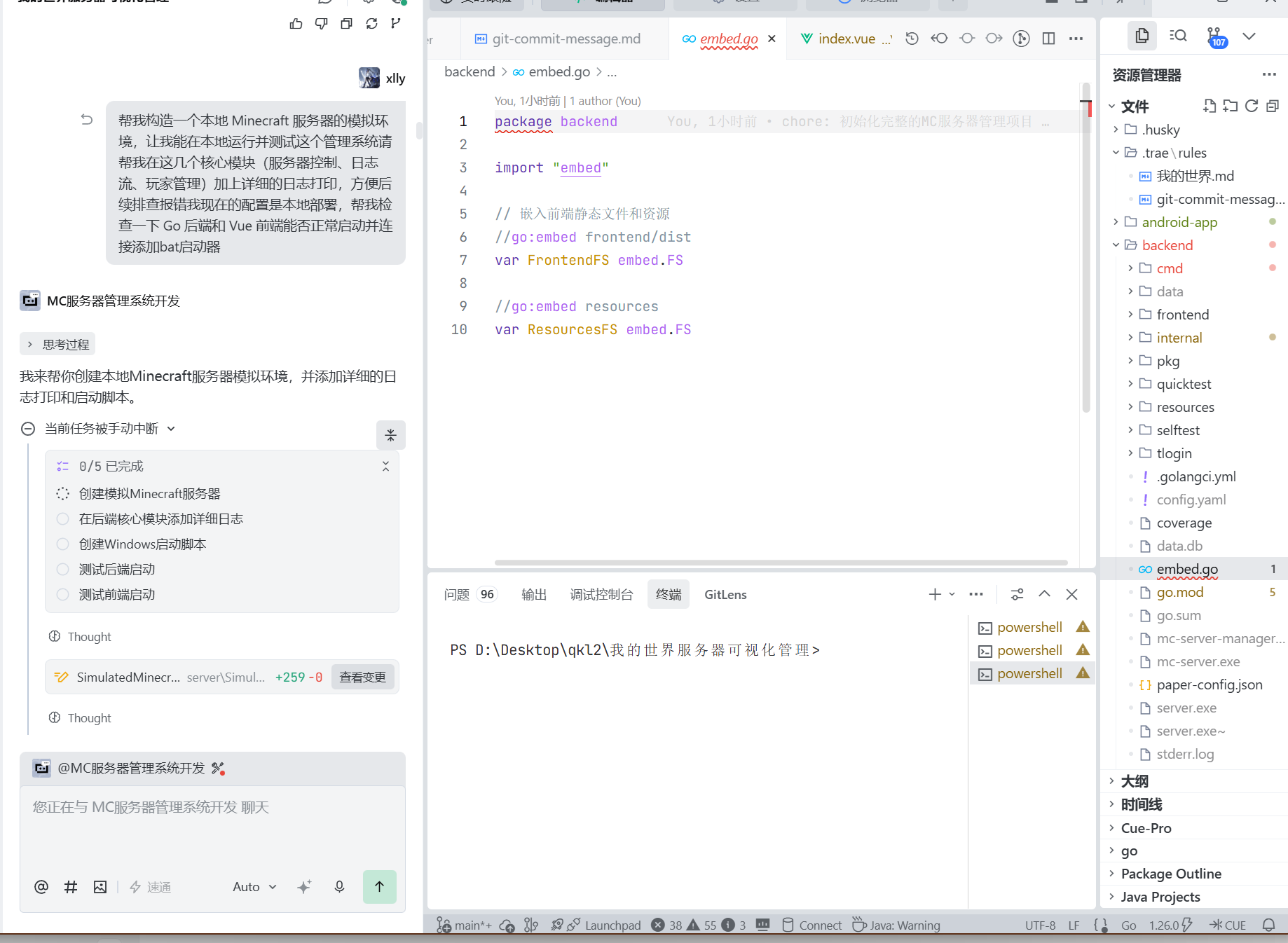
Task: Expand the Package Outline section
Action: (x=1171, y=874)
